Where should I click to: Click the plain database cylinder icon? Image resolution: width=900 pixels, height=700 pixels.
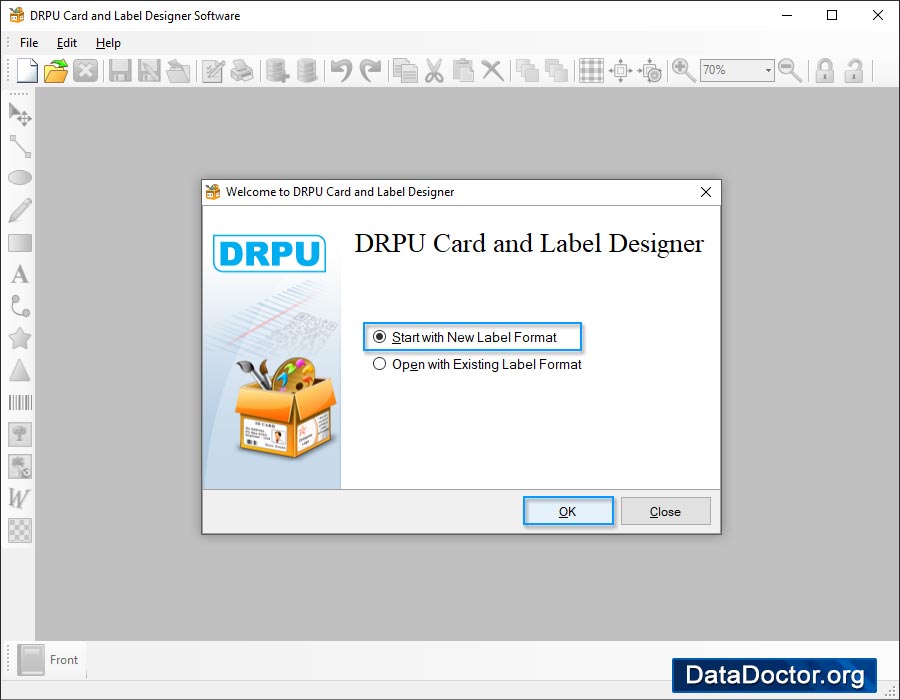[x=307, y=71]
